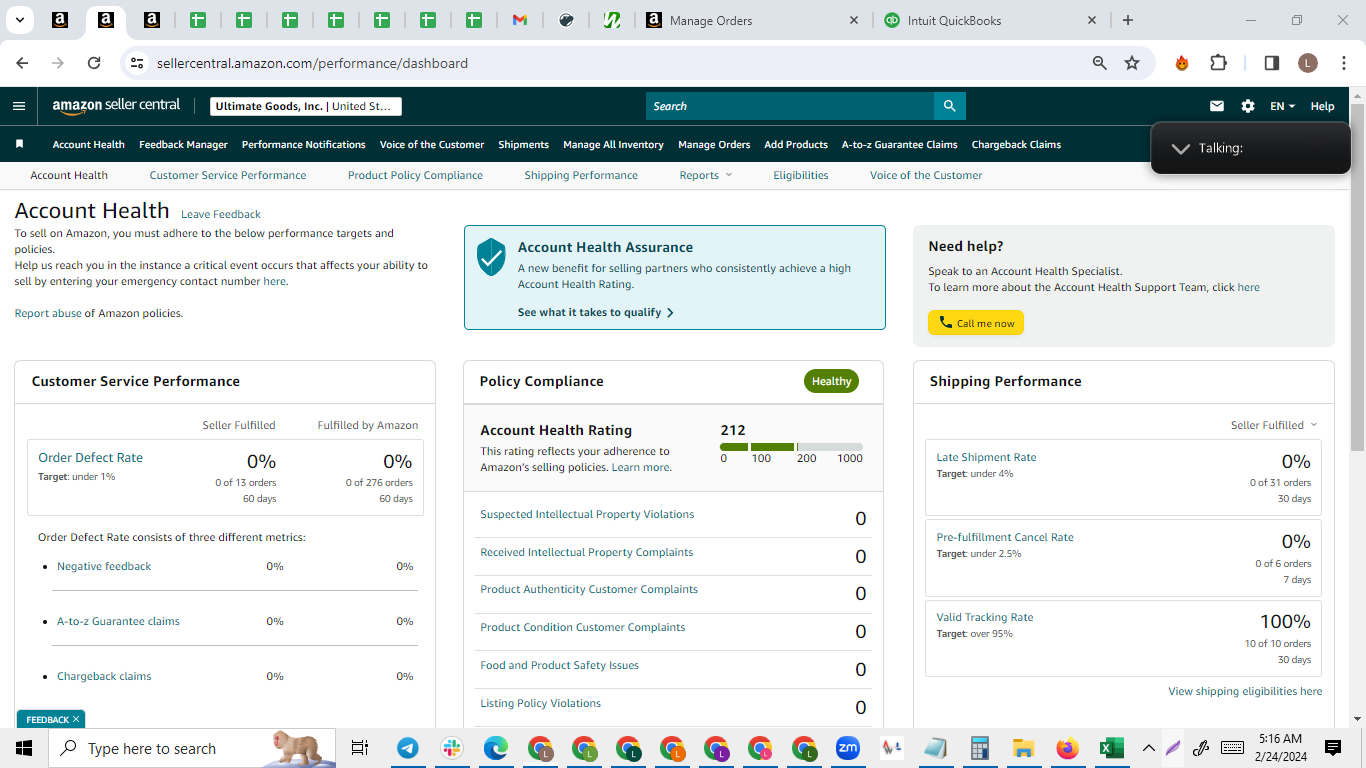The height and width of the screenshot is (768, 1366).
Task: Close the Intuit QuickBooks tab
Action: [x=1092, y=20]
